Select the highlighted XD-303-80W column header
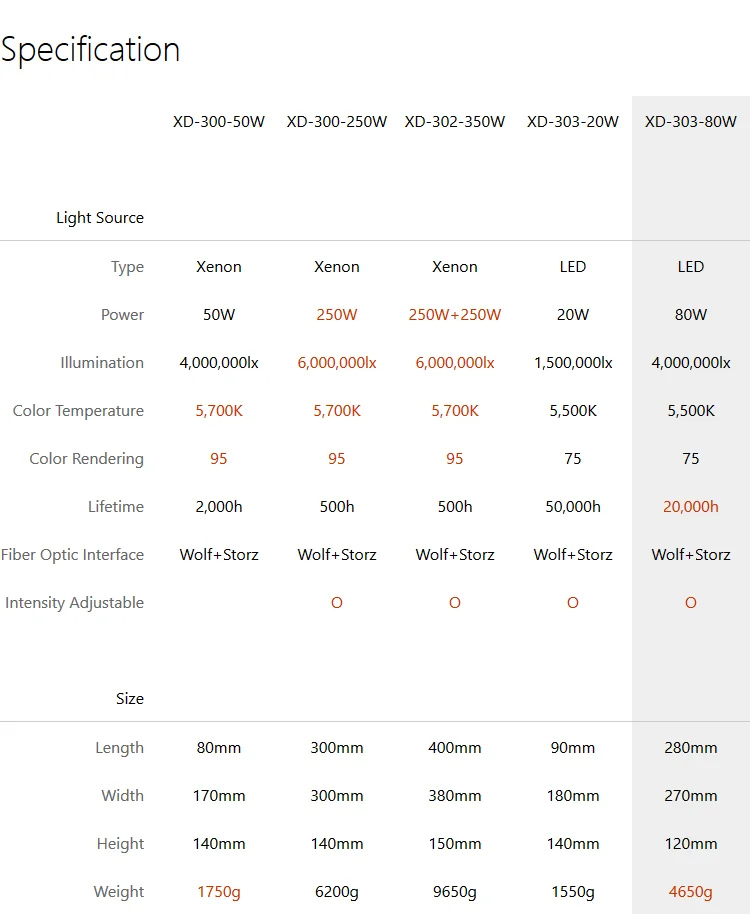The image size is (750, 914). pyautogui.click(x=691, y=122)
